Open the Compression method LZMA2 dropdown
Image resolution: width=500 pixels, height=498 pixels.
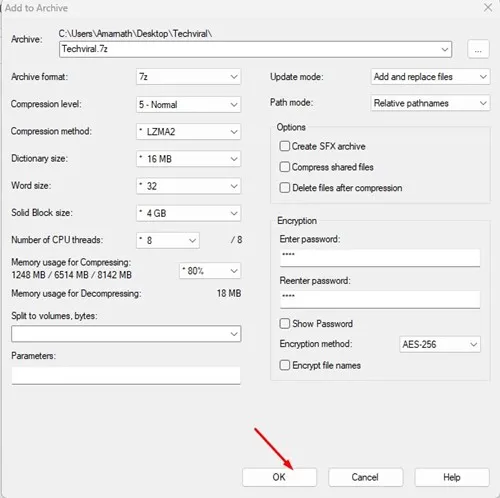[188, 132]
